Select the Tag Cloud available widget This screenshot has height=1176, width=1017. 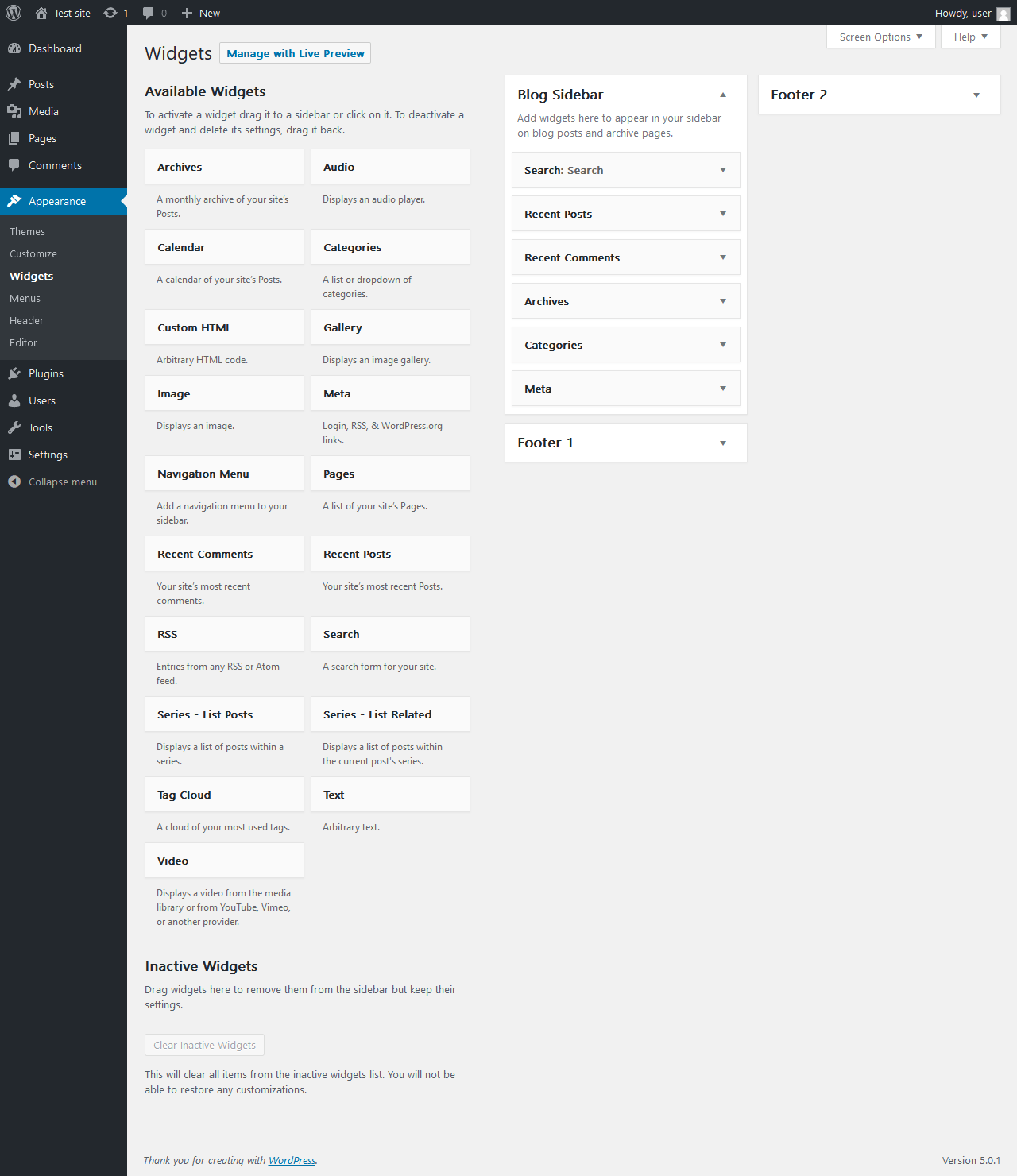[x=224, y=795]
